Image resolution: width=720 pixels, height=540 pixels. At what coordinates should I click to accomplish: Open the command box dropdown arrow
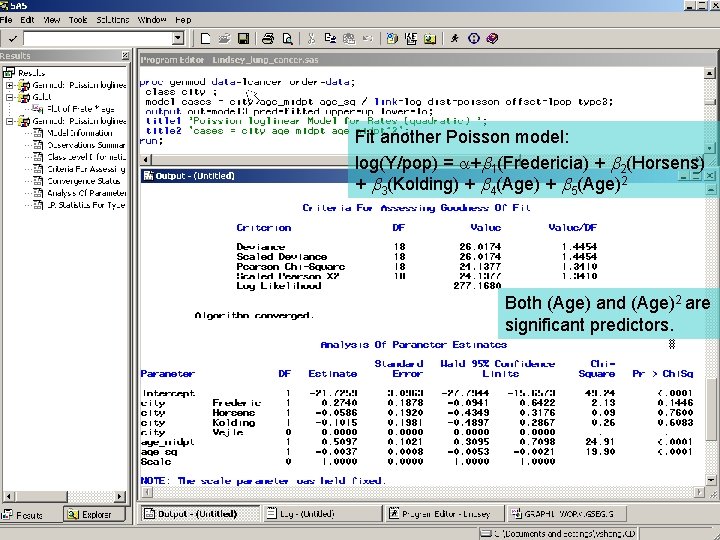[x=178, y=38]
